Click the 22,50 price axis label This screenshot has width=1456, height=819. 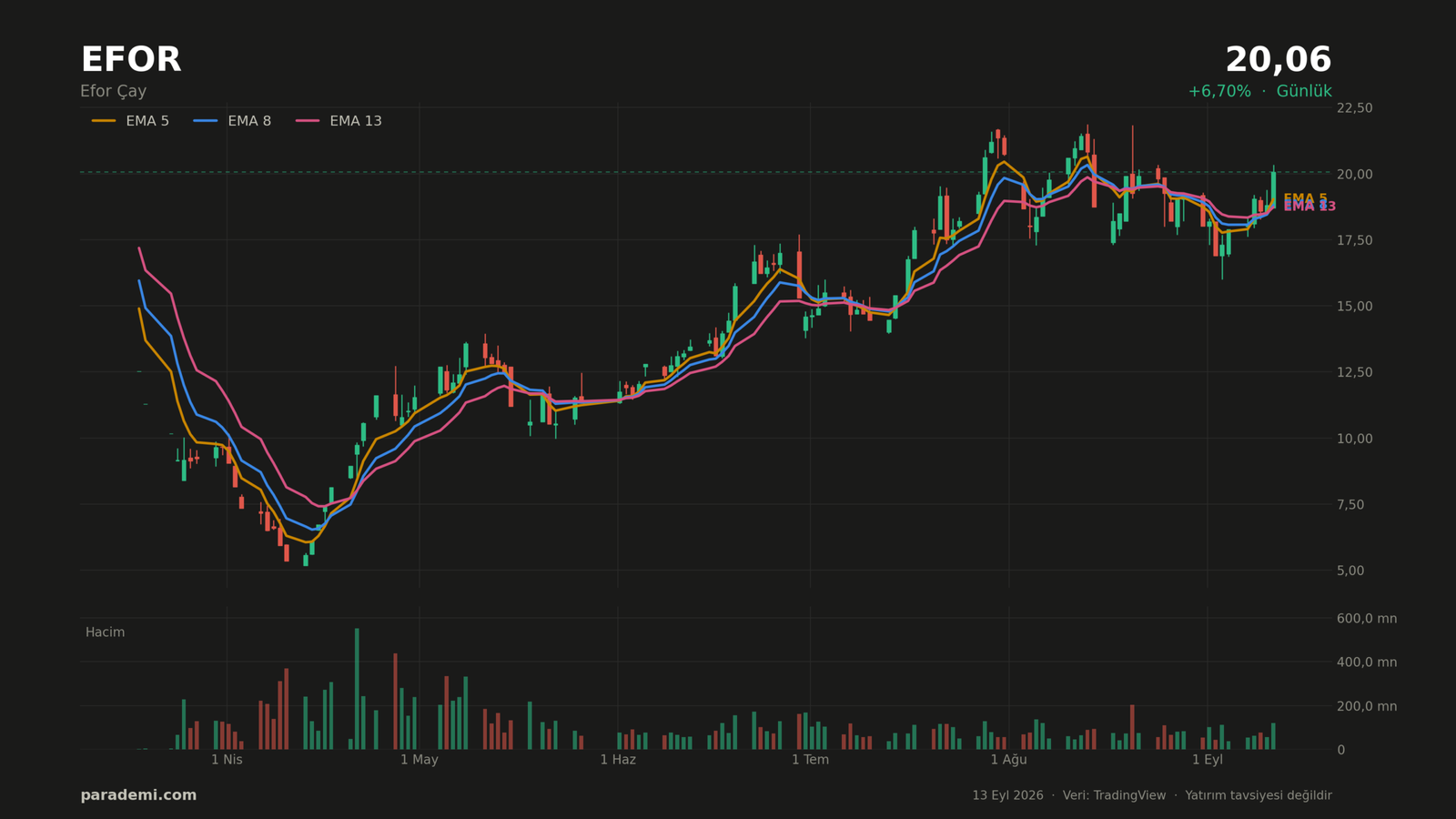click(1354, 108)
